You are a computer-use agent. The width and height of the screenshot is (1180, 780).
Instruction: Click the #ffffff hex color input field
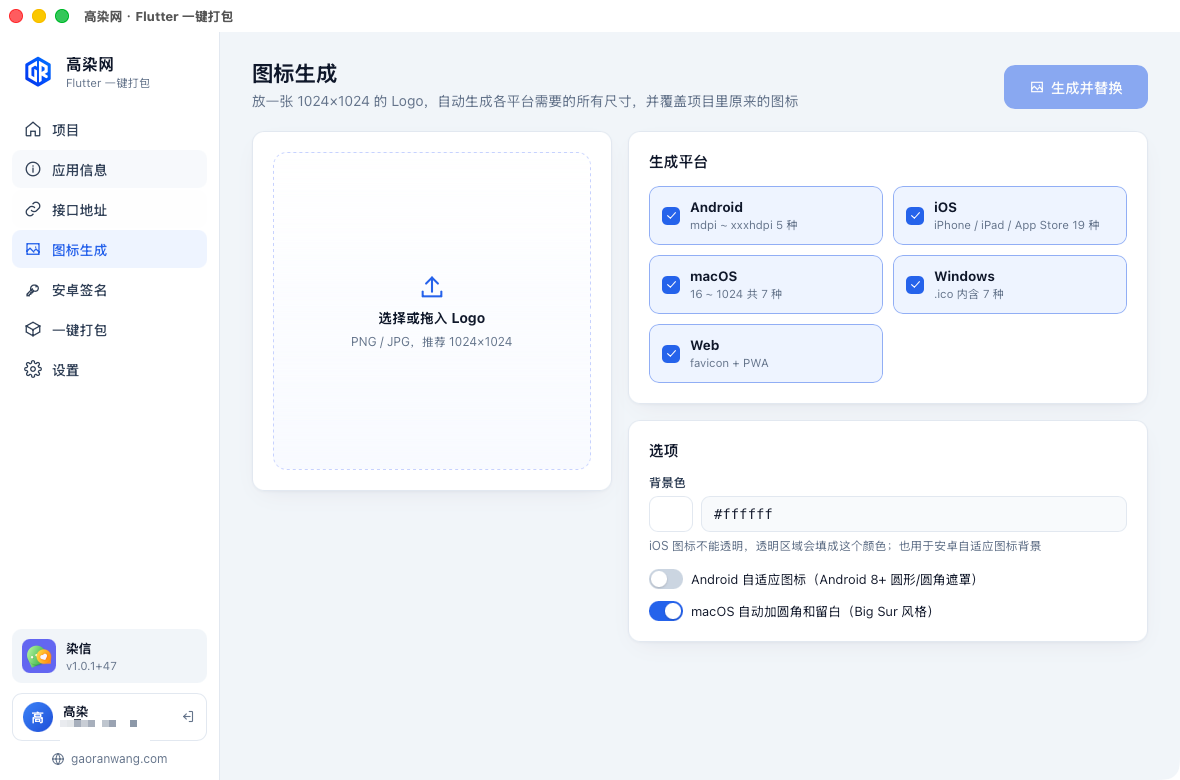point(914,514)
